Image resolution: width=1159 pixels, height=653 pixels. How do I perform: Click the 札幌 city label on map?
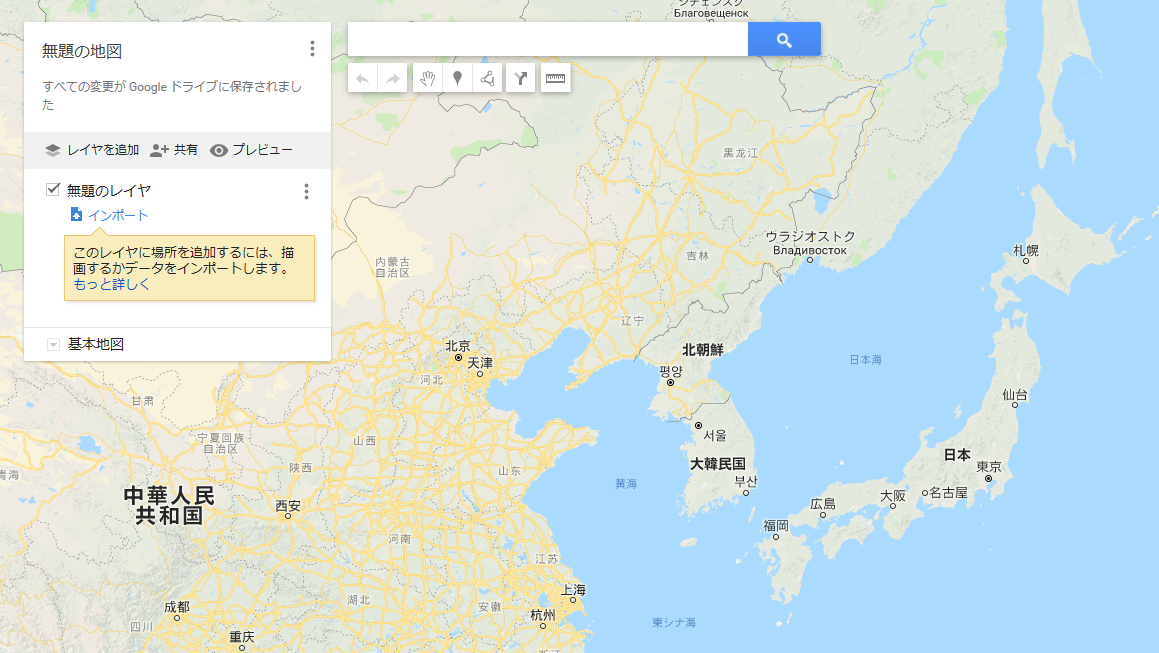tap(1026, 251)
